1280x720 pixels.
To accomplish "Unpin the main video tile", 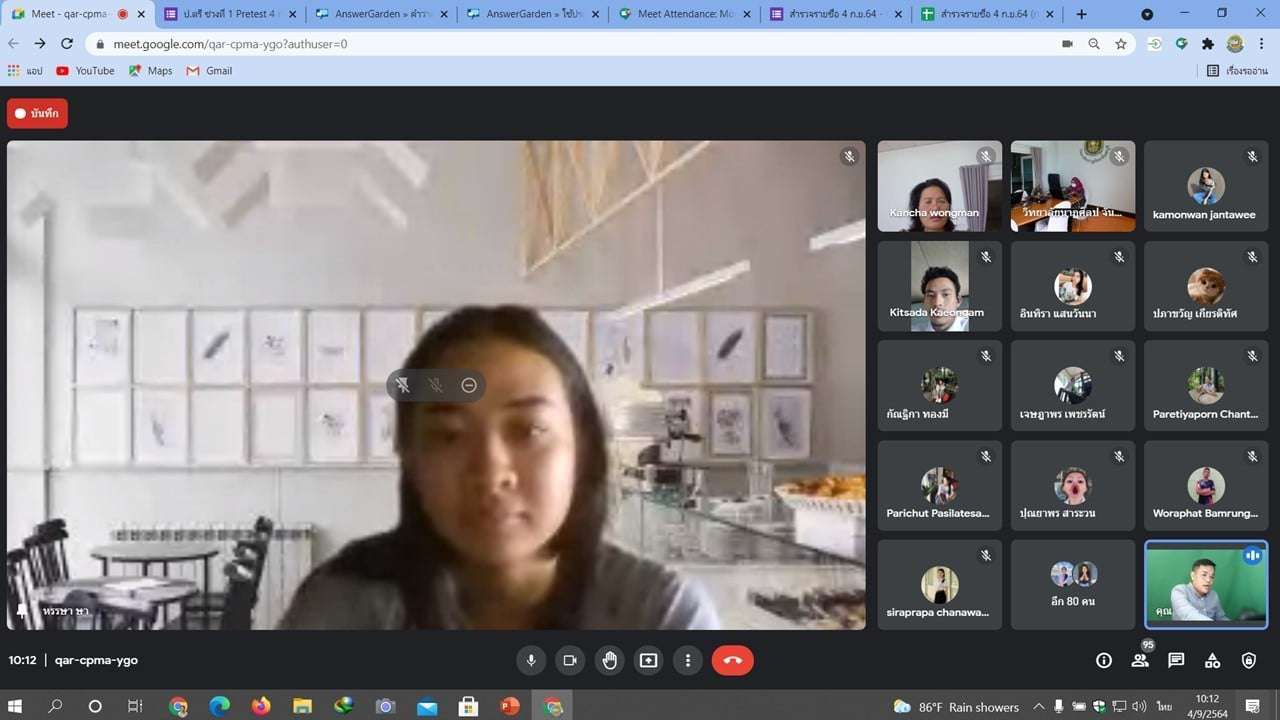I will [x=403, y=385].
